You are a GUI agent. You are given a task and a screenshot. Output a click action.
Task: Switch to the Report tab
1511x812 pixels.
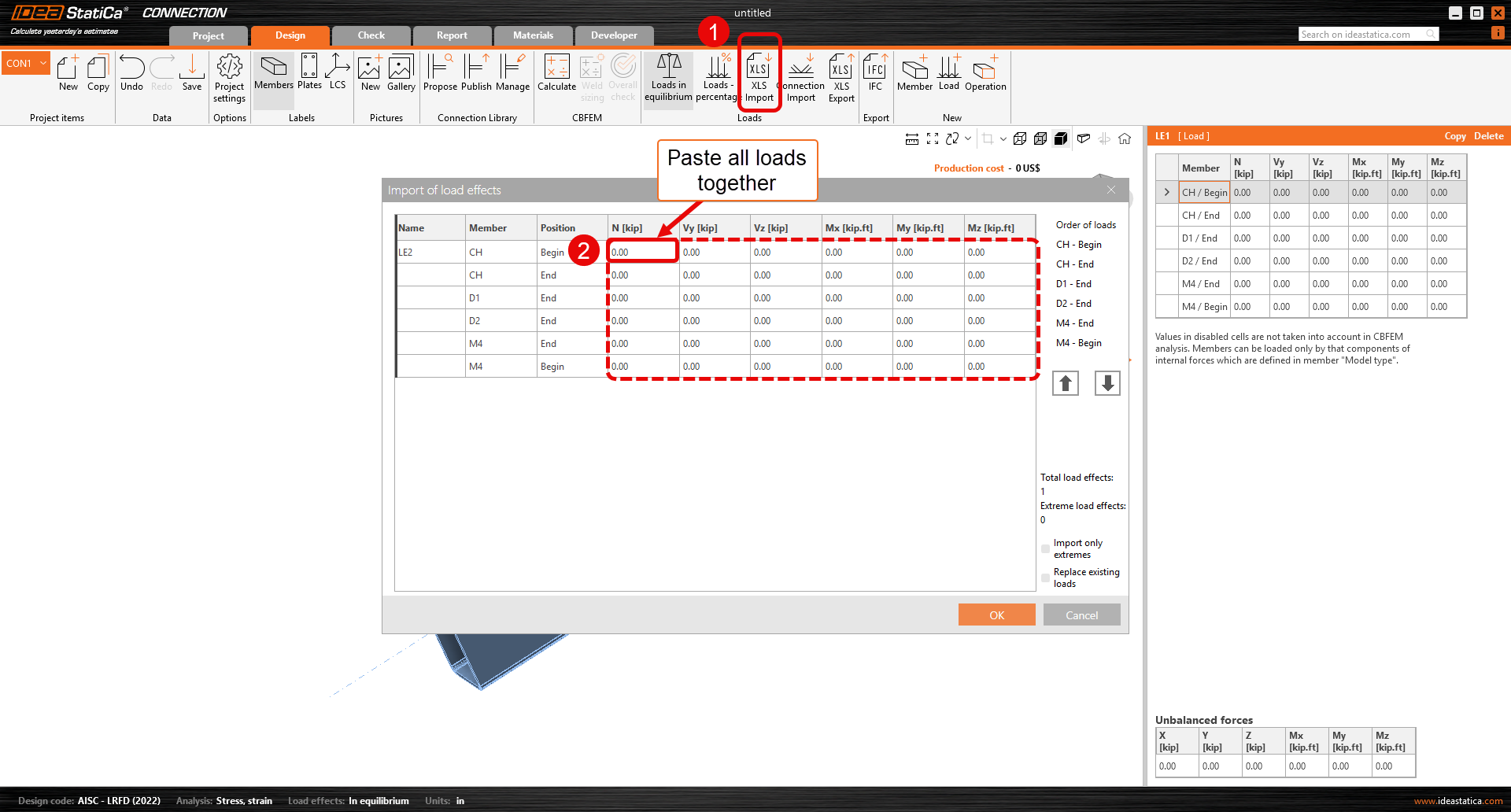452,35
